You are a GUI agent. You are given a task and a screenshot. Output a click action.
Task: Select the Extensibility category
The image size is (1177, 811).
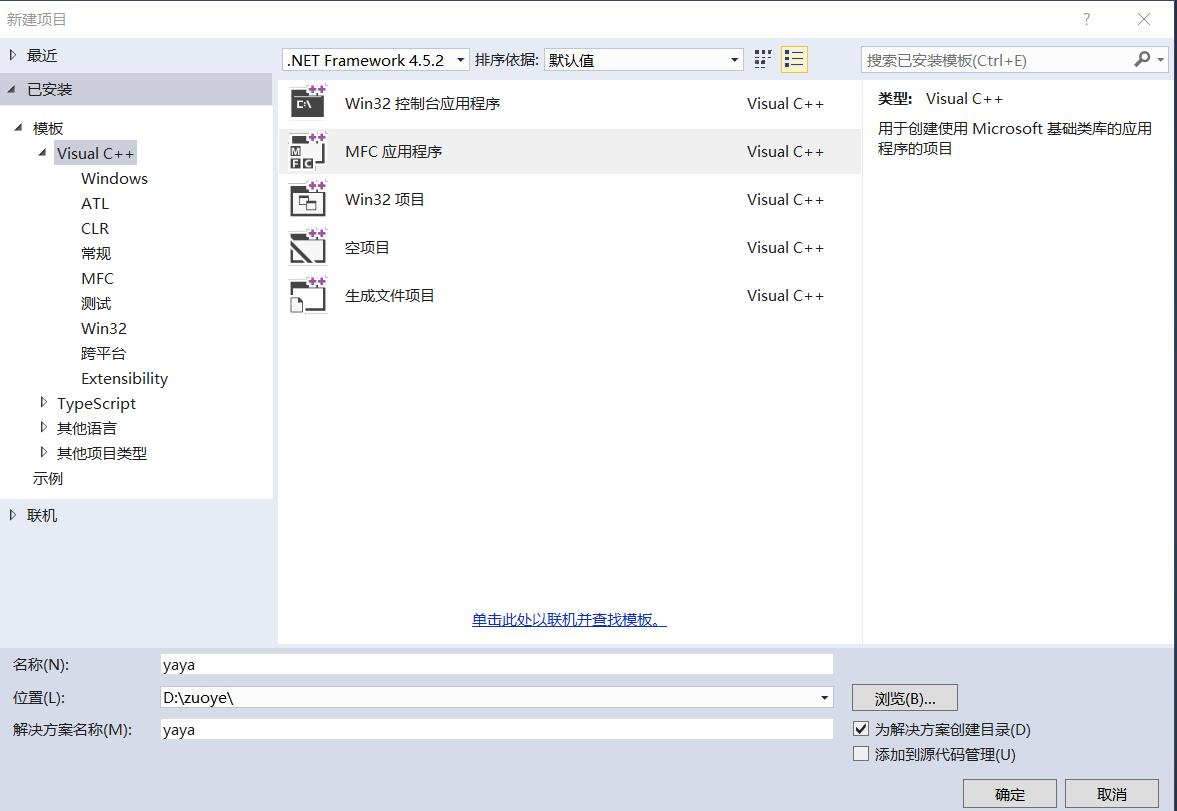click(x=124, y=378)
